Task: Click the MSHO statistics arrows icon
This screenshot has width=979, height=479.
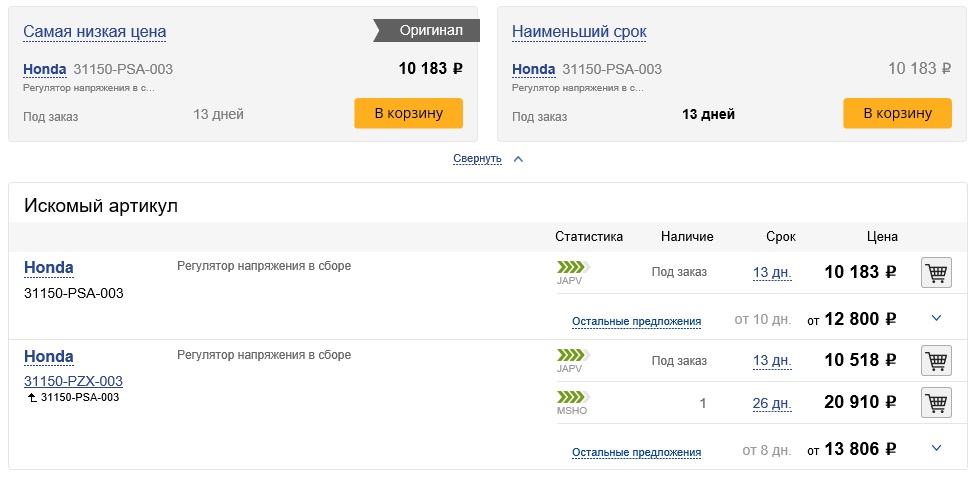Action: (x=573, y=397)
